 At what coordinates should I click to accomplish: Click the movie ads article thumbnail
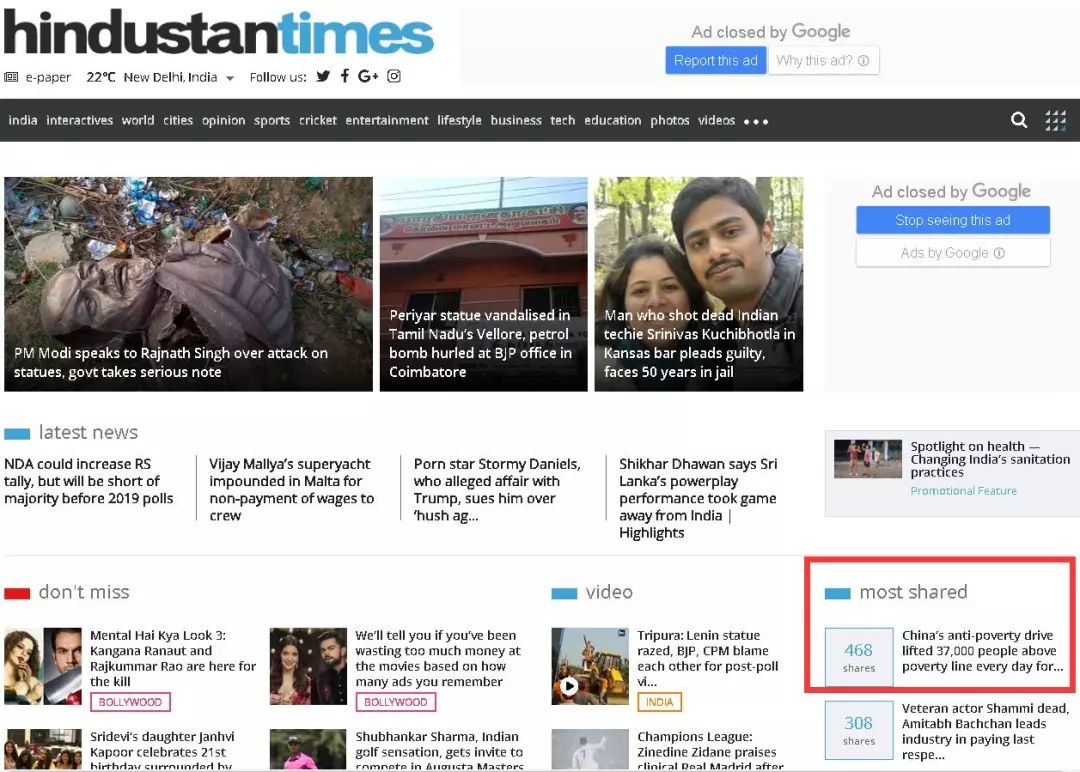pyautogui.click(x=308, y=666)
